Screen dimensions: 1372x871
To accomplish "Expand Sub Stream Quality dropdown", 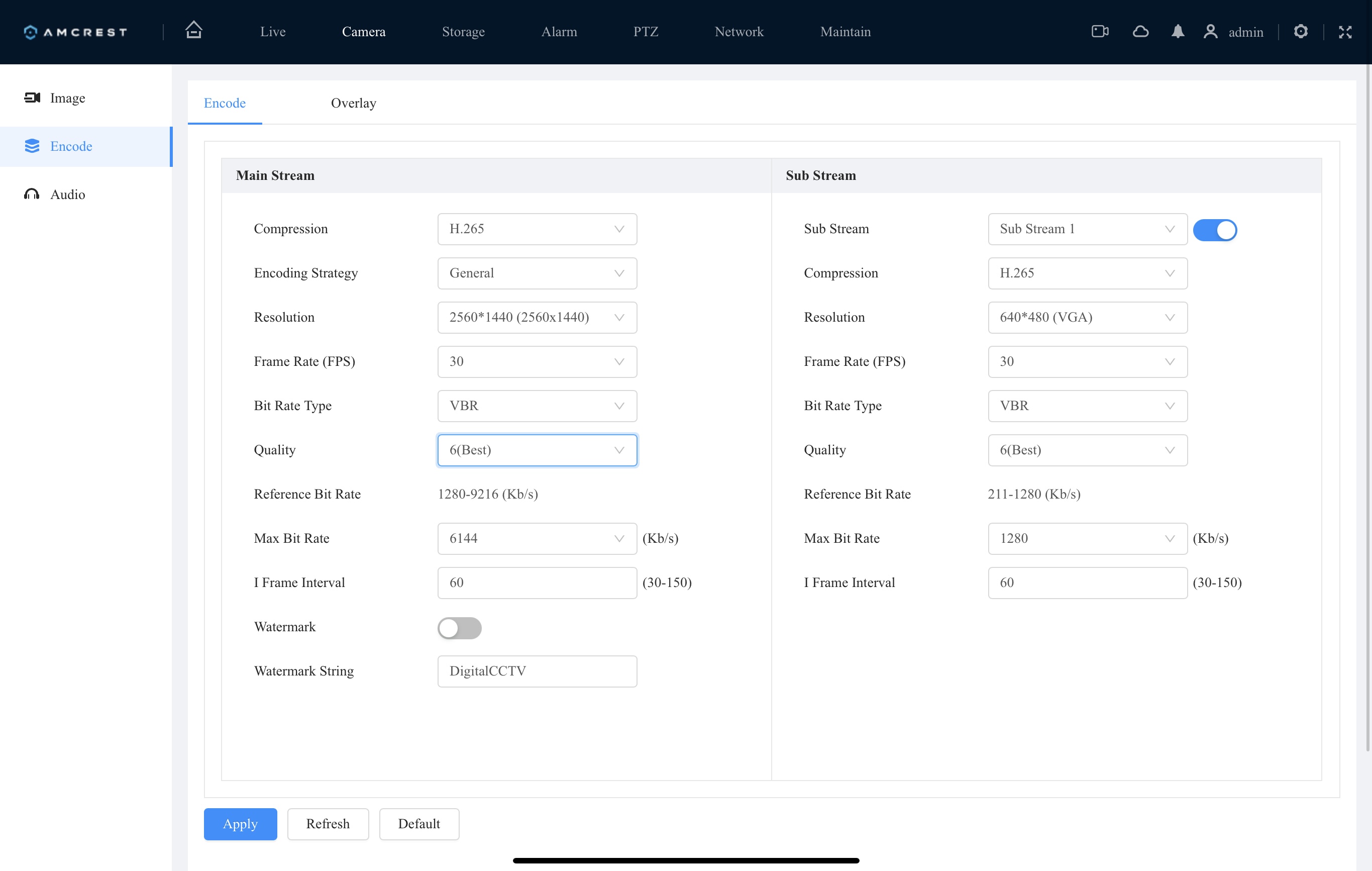I will coord(1087,450).
